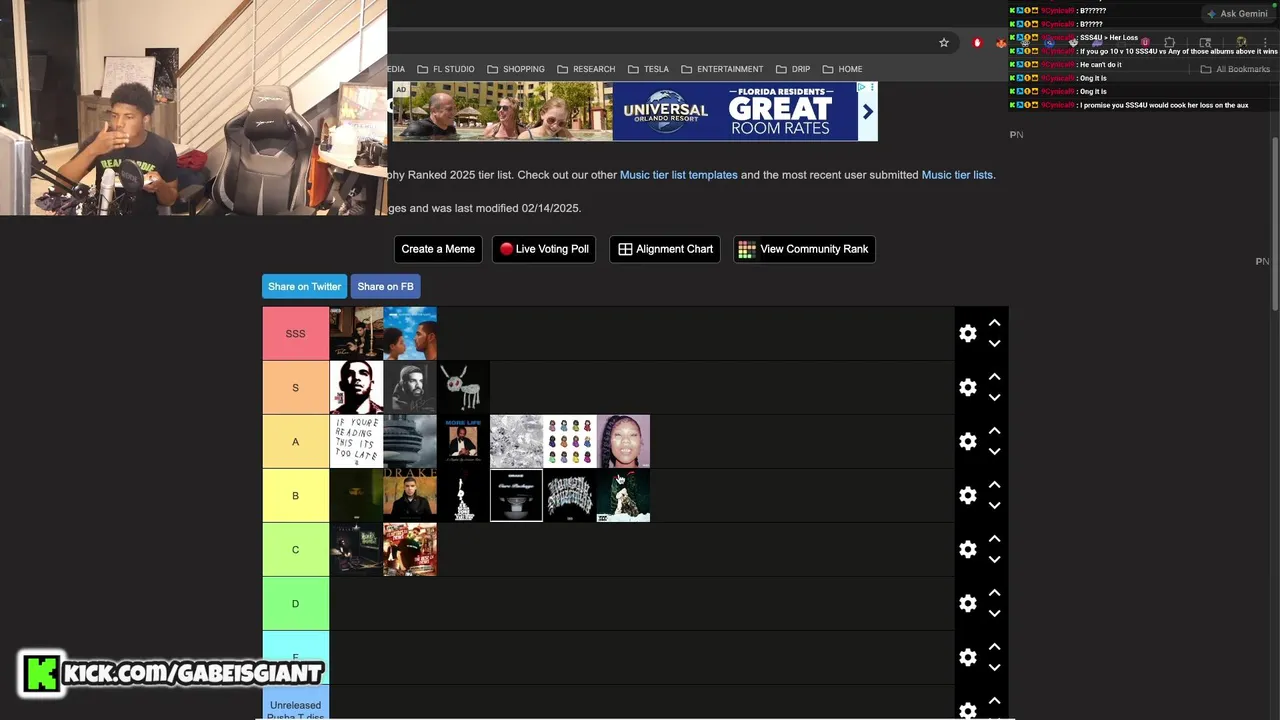
Task: Click the AD badge on the banner
Action: (x=400, y=89)
